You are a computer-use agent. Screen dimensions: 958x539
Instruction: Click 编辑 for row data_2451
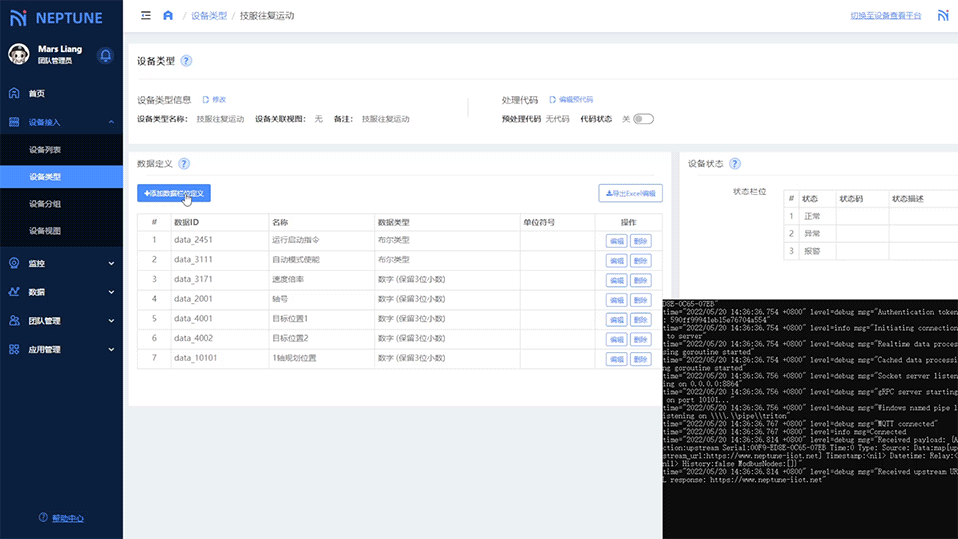tap(616, 241)
